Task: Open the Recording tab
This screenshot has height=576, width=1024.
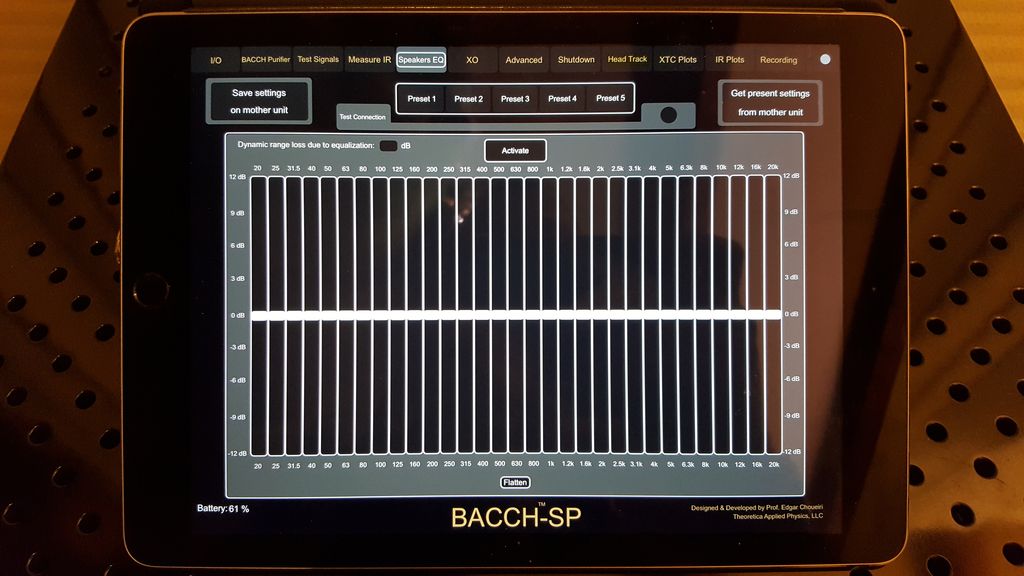Action: coord(778,59)
